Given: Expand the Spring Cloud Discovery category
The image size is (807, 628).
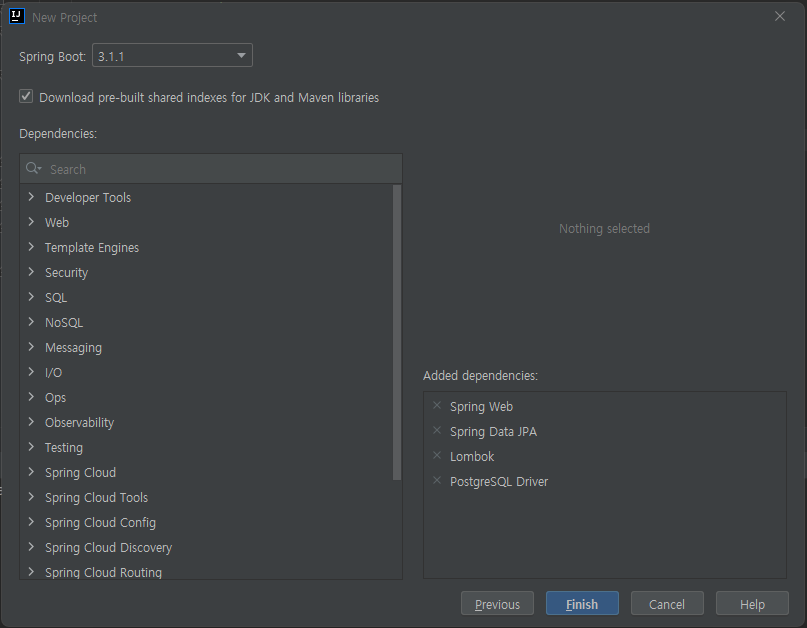Looking at the screenshot, I should (x=31, y=547).
